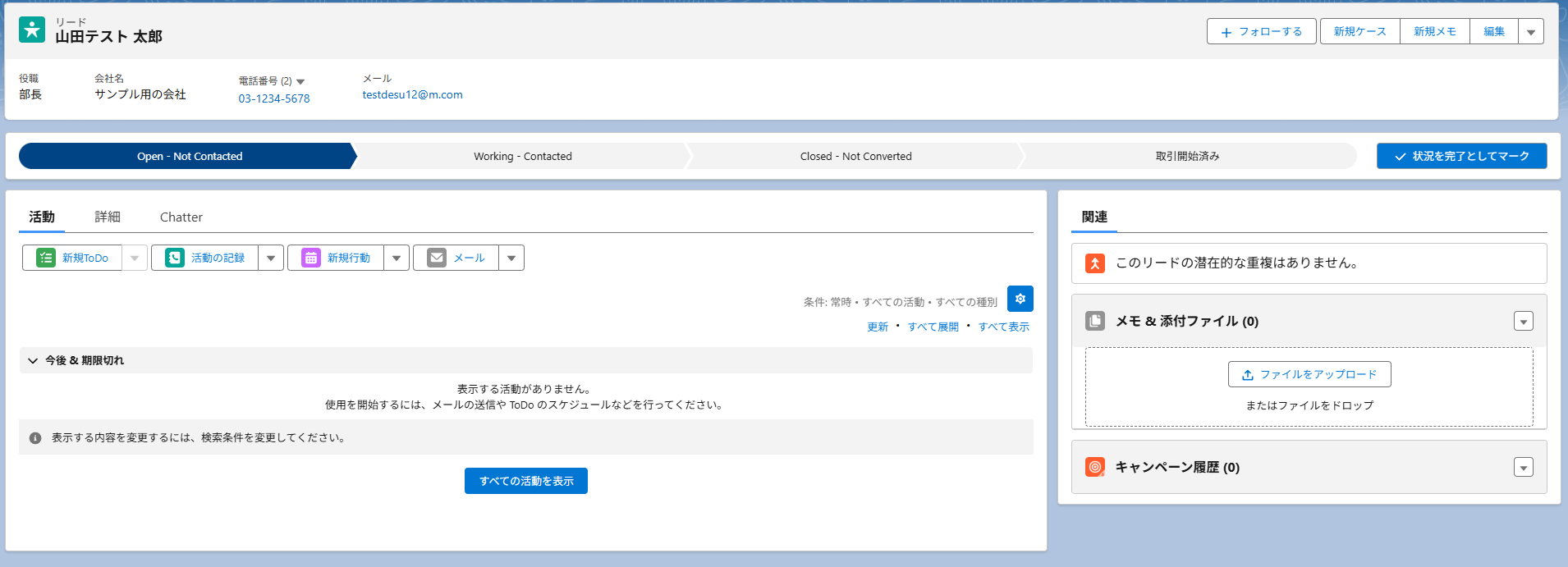Screen dimensions: 1568x567
Task: Click the すべて展開 link
Action: (x=933, y=327)
